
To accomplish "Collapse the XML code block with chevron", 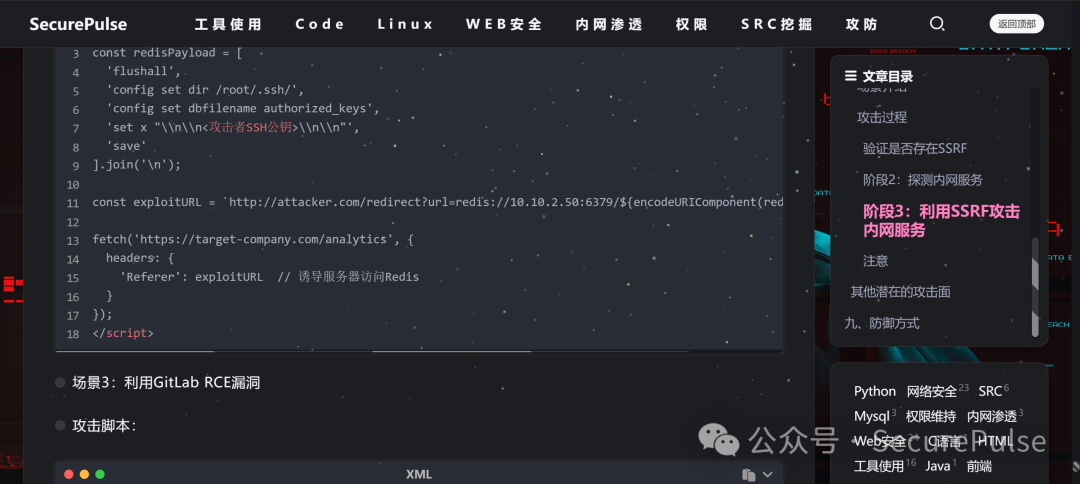I will point(768,474).
